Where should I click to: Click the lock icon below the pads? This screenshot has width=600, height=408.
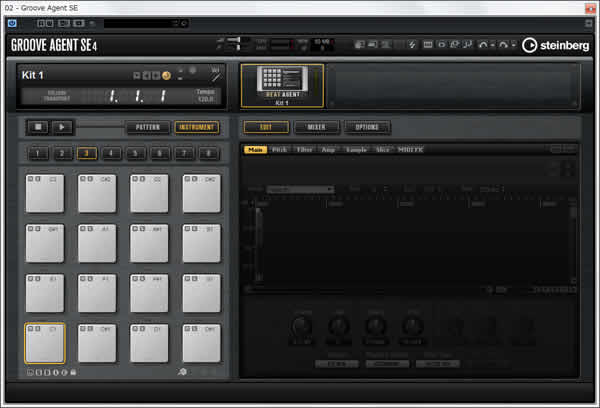(73, 372)
